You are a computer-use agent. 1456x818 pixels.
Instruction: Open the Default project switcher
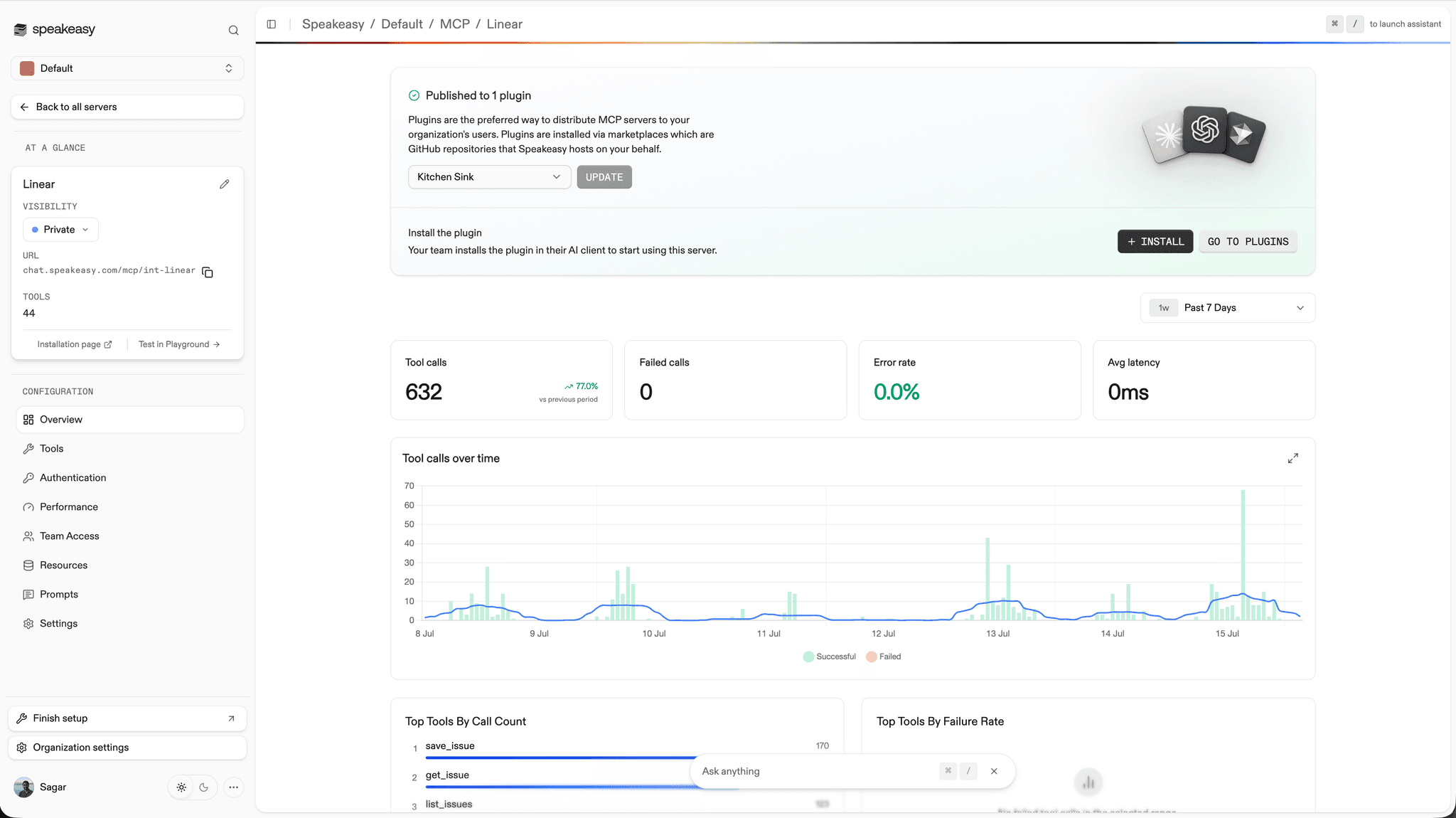[127, 68]
